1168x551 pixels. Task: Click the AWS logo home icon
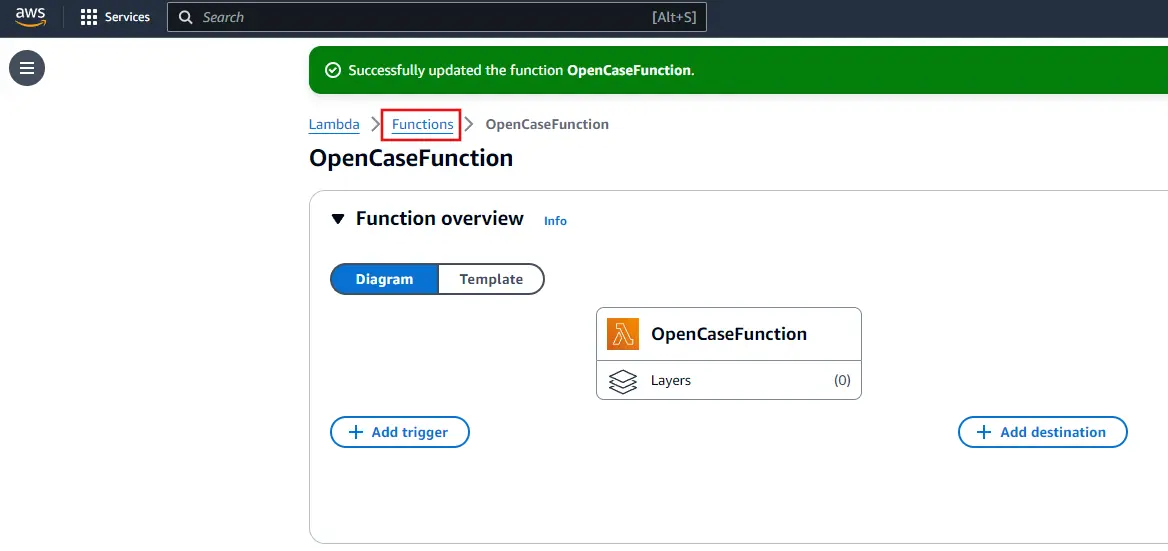(x=31, y=16)
